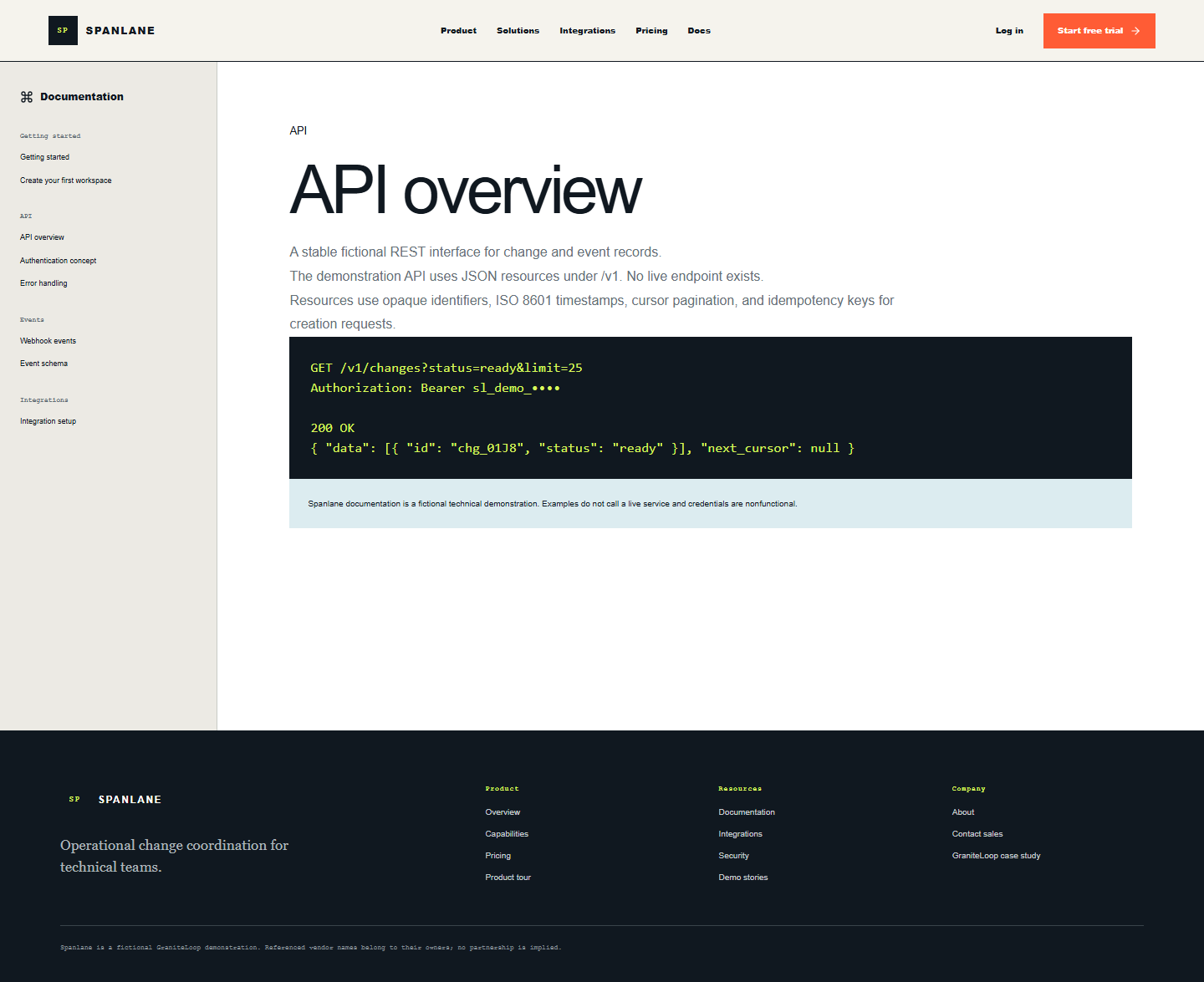Open footer Documentation link
The image size is (1204, 982).
747,812
